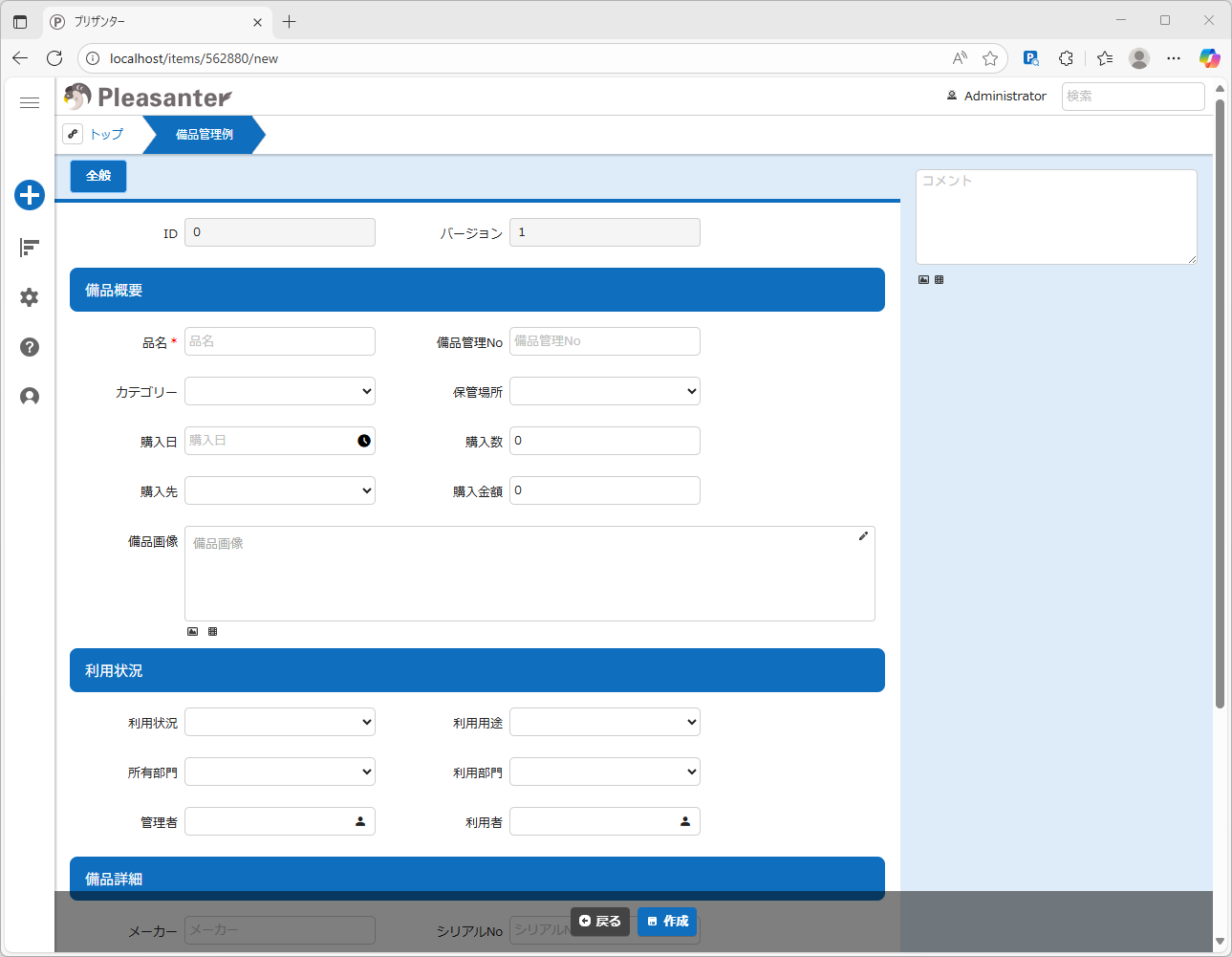Click the blue plus new-item icon
This screenshot has height=957, width=1232.
coord(30,195)
